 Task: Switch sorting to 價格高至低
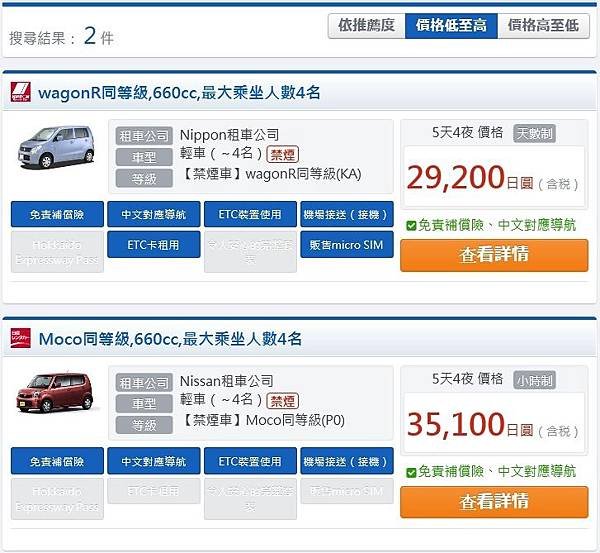click(543, 26)
